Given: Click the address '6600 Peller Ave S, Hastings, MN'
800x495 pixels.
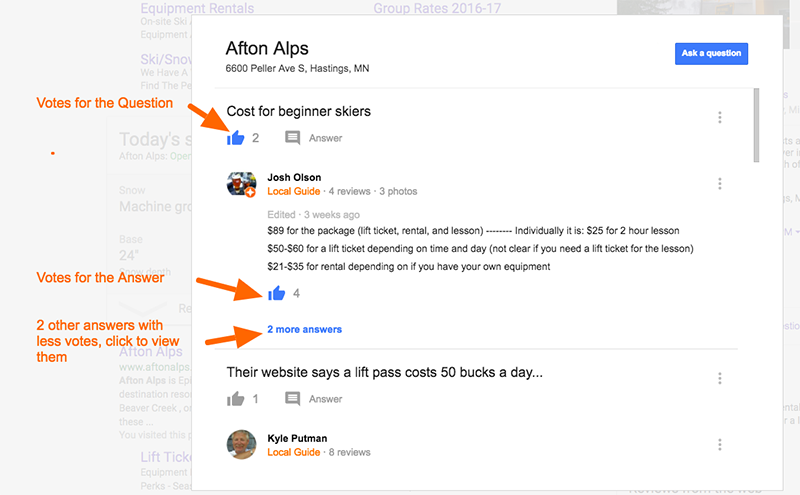Looking at the screenshot, I should point(297,68).
